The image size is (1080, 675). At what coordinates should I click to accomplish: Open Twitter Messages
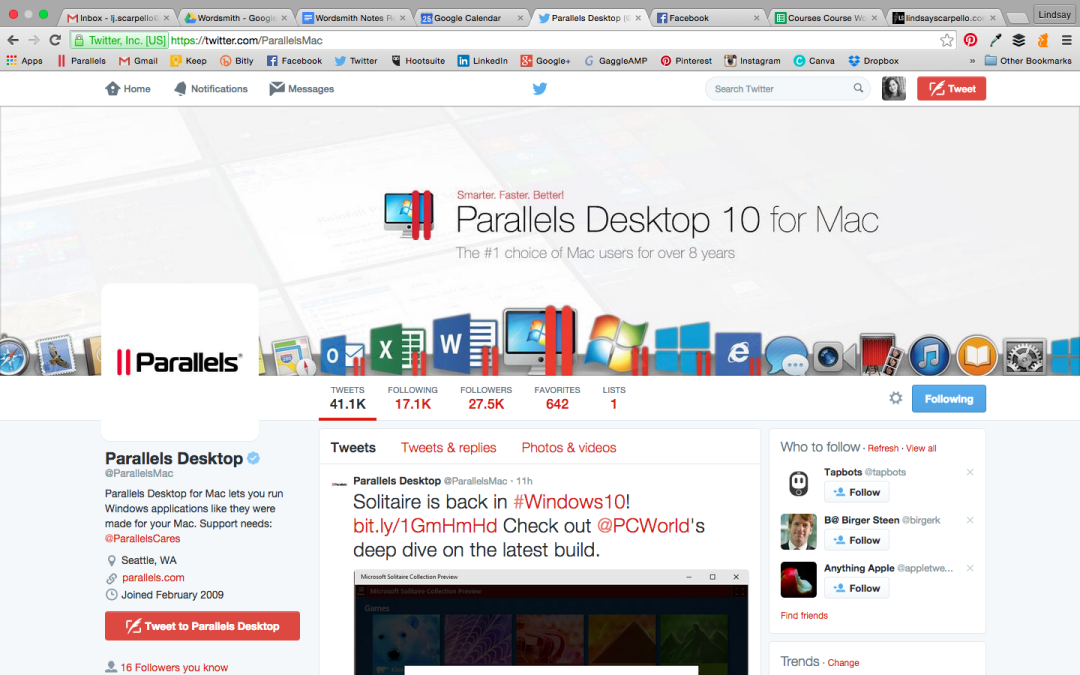pos(302,88)
